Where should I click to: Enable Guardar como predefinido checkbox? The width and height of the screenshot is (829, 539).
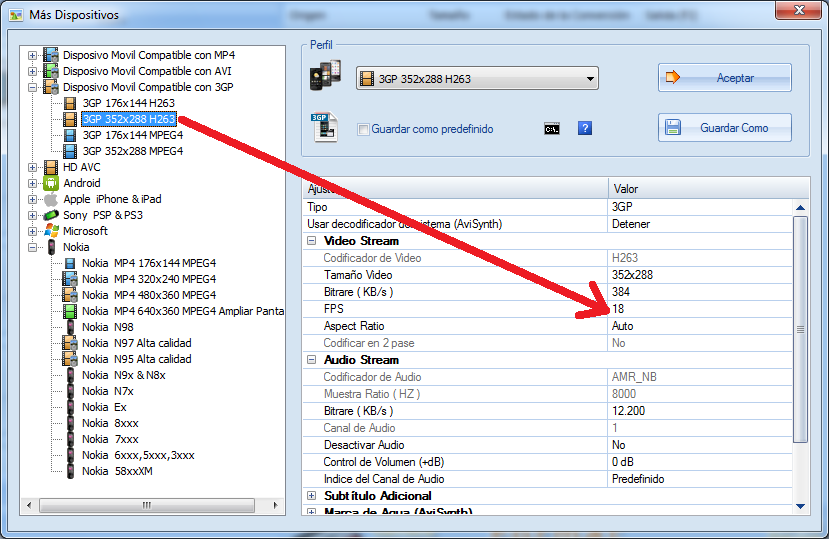tap(363, 129)
